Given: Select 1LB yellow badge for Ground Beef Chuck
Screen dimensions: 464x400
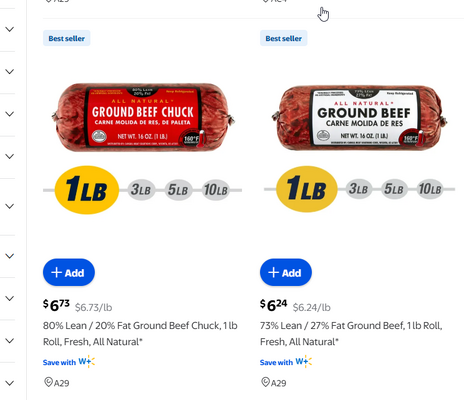Looking at the screenshot, I should [x=87, y=190].
